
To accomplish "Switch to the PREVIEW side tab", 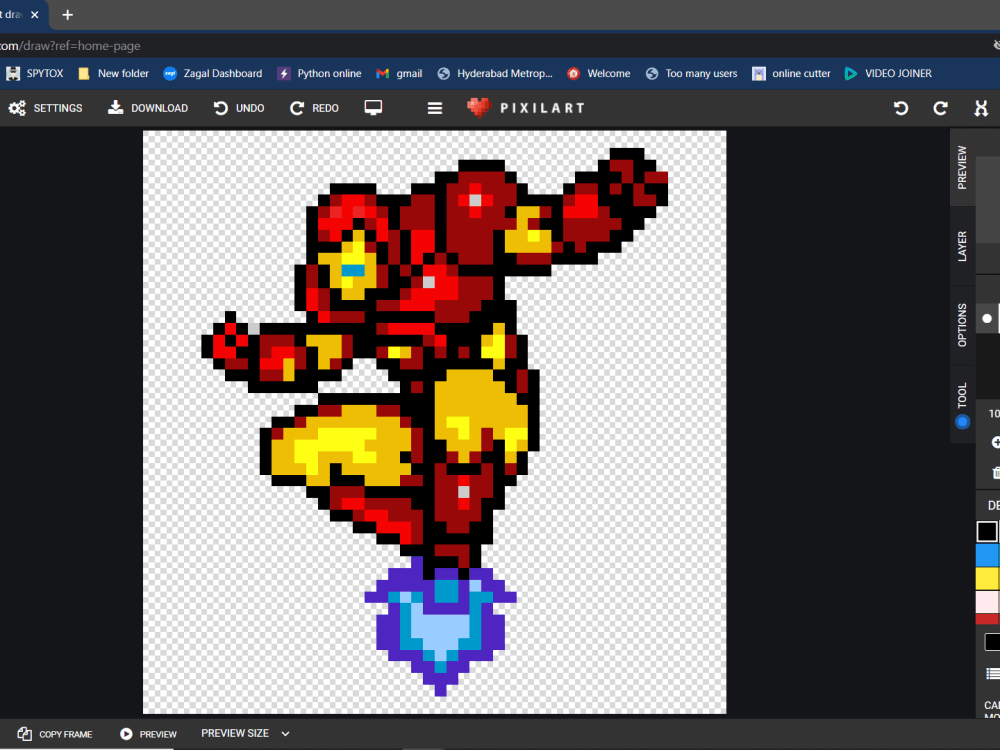I will (x=962, y=167).
